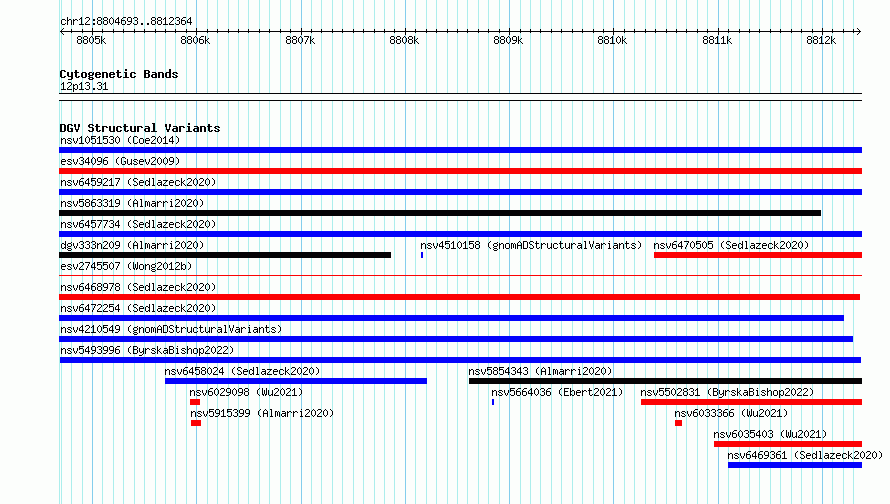Click nsv6033366 (Wu2021) label
Viewport: 890px width, 504px height.
pyautogui.click(x=731, y=413)
